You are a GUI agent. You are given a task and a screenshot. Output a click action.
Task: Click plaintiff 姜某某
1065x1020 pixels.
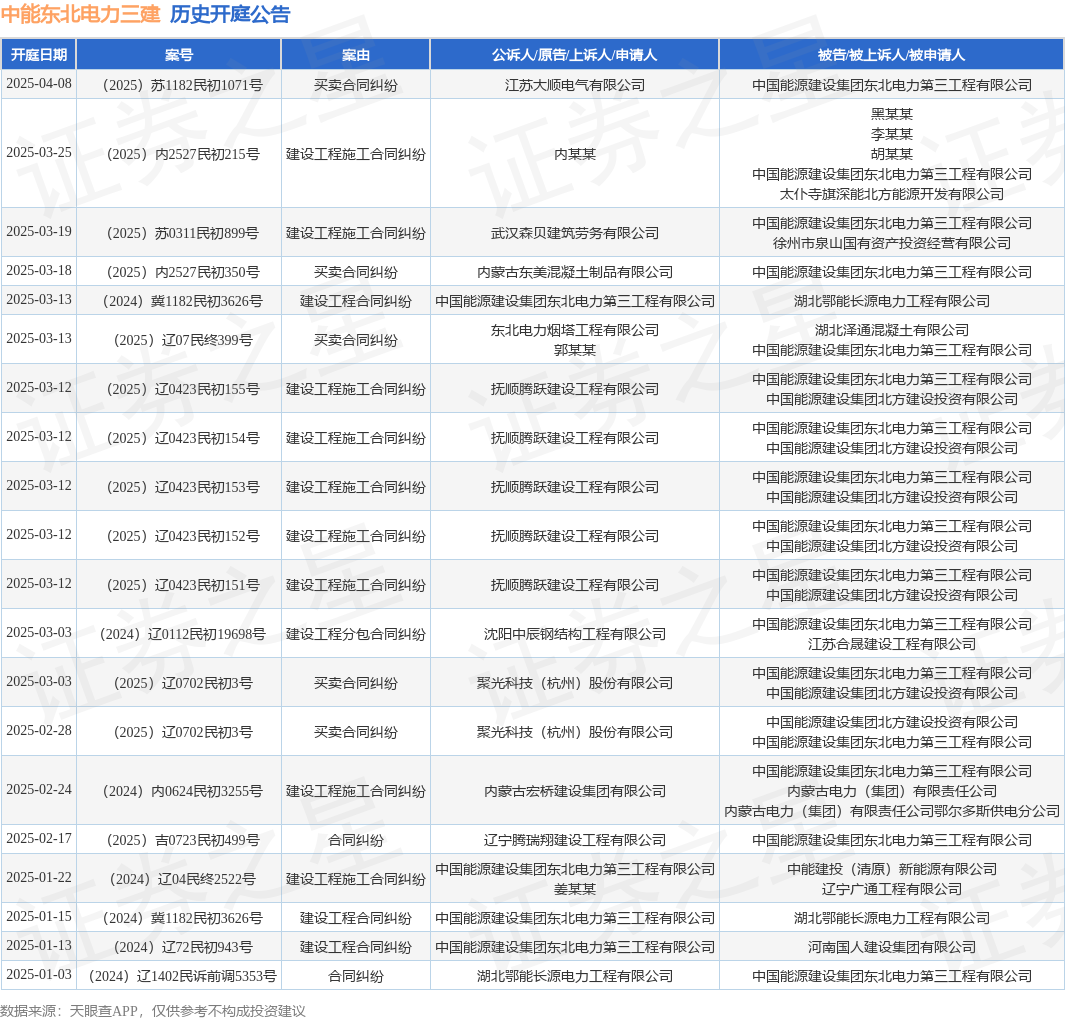click(575, 890)
